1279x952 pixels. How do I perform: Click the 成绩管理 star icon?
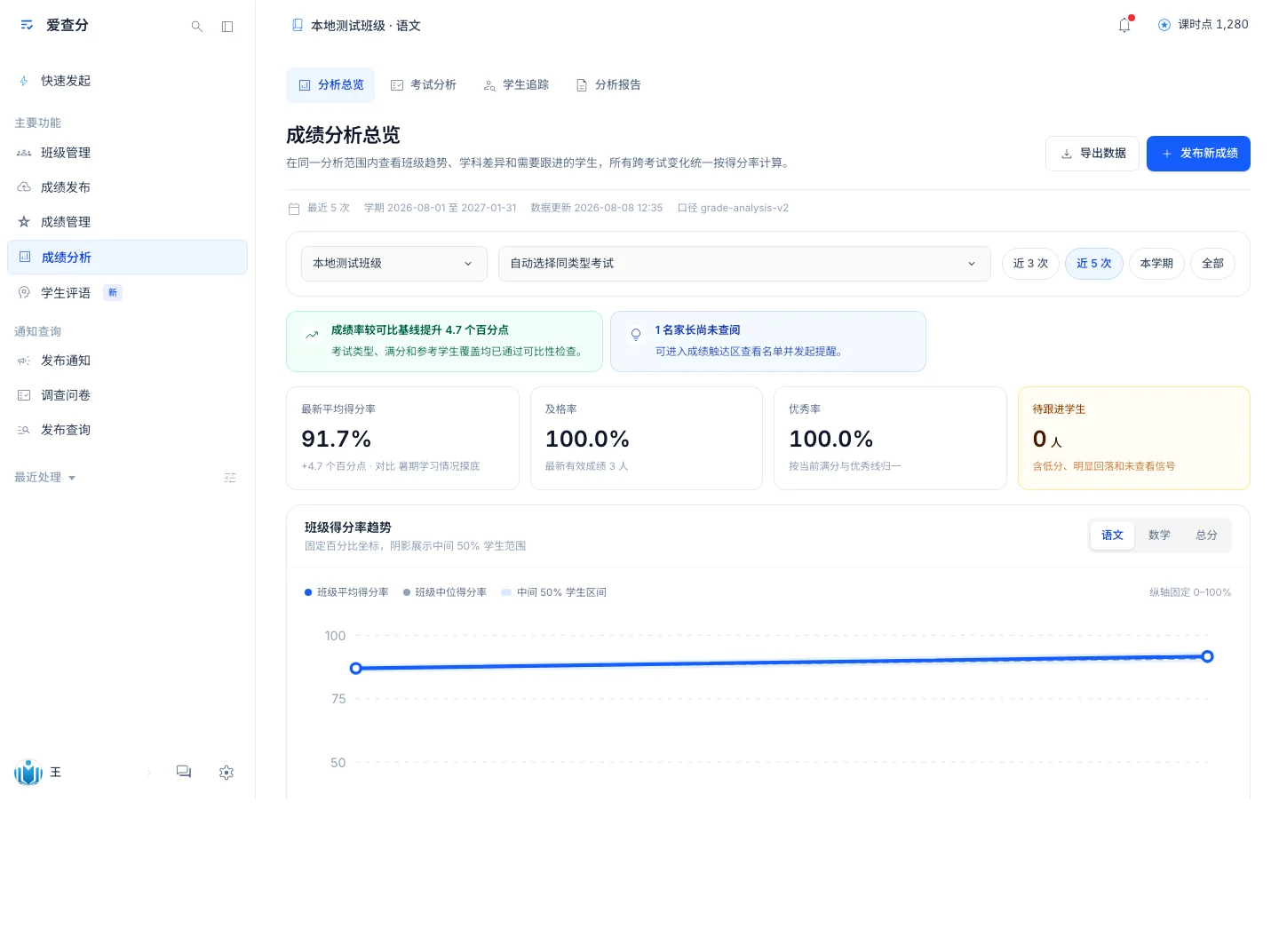tap(24, 222)
